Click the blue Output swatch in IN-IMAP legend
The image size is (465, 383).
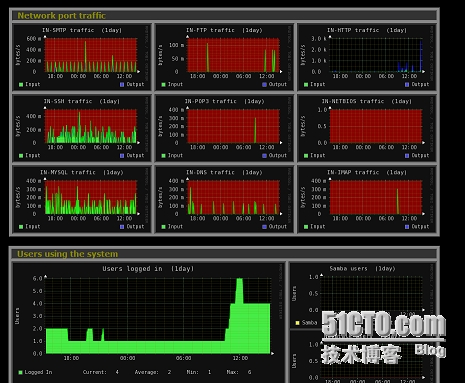pos(407,227)
